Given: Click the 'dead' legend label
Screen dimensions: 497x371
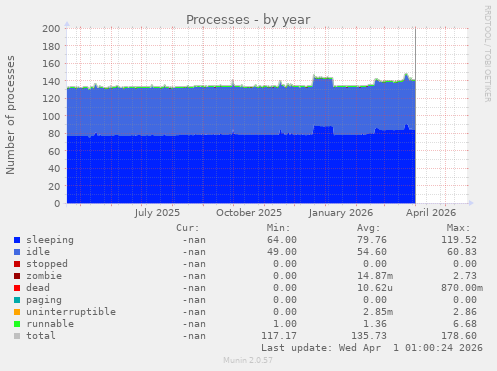Looking at the screenshot, I should [x=38, y=288].
